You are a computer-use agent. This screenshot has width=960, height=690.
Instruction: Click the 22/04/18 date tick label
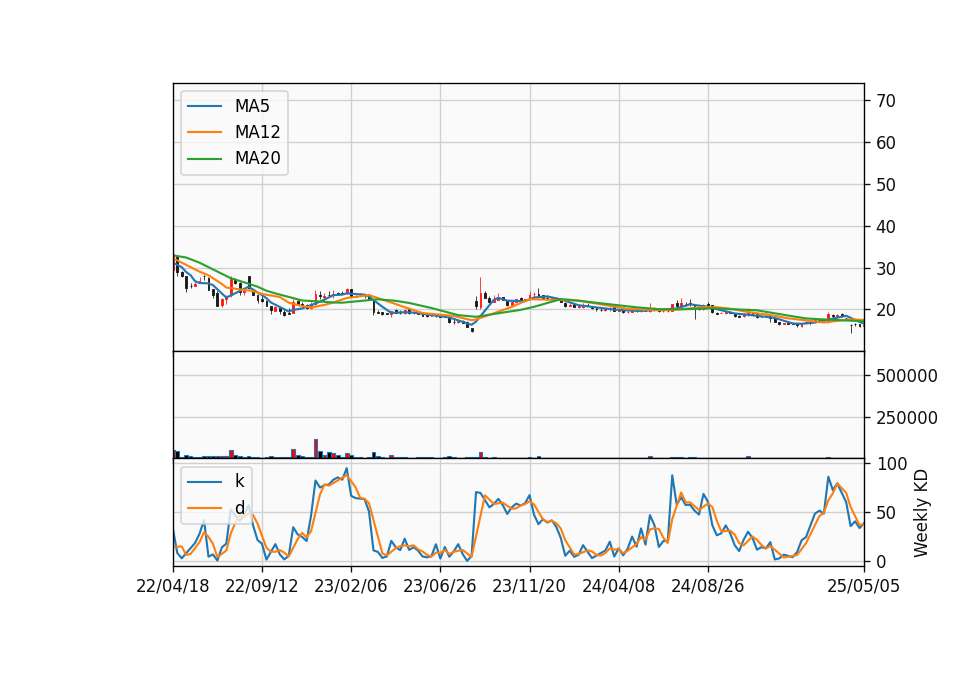(173, 586)
